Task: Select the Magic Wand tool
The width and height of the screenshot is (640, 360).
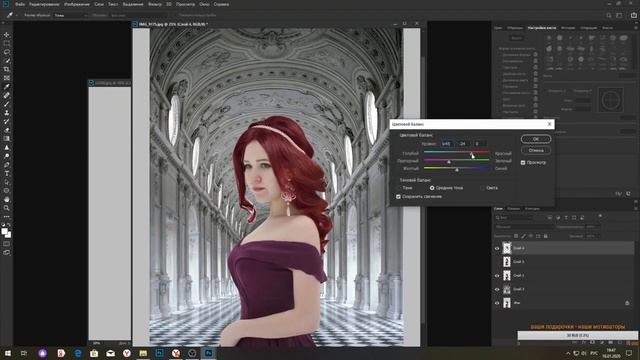Action: (x=7, y=61)
